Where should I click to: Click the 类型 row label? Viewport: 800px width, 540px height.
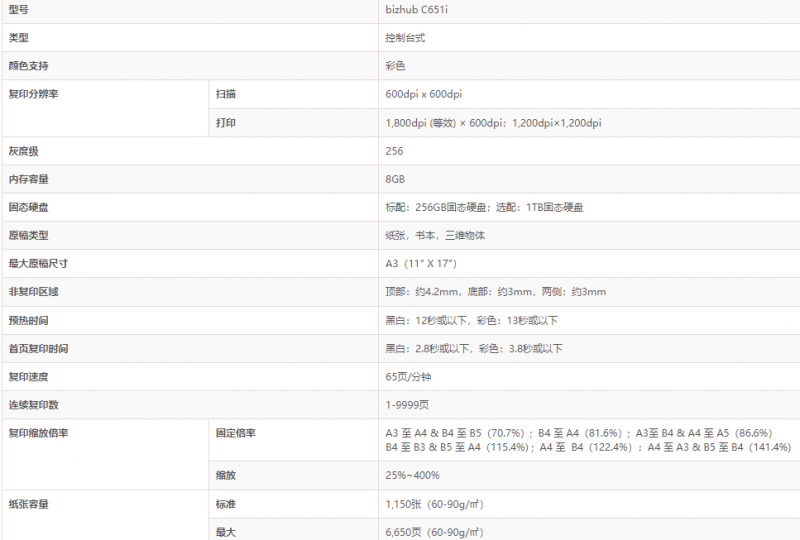pyautogui.click(x=18, y=38)
